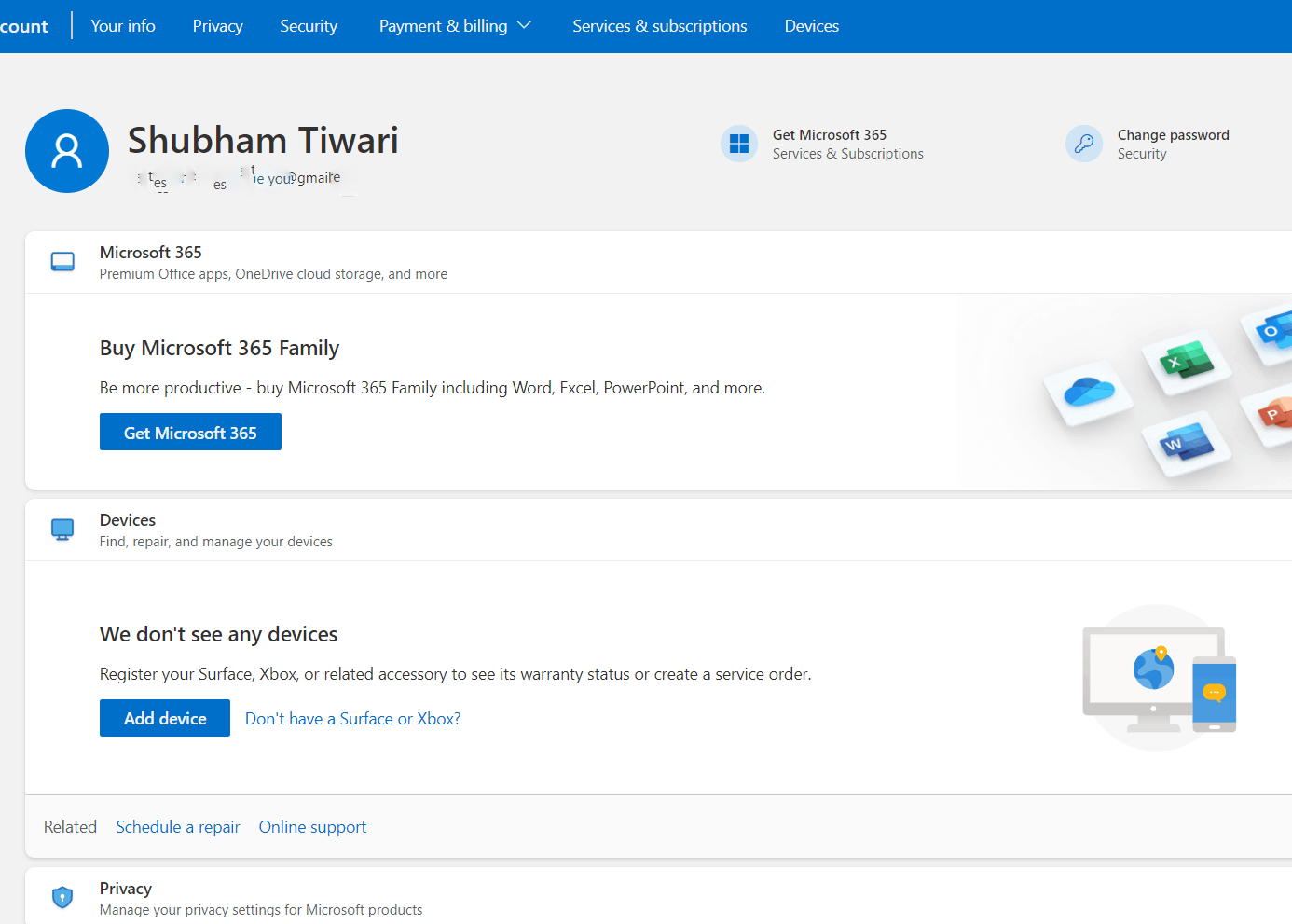Open the Privacy navigation tab
Screen dimensions: 1292x924
tap(218, 26)
